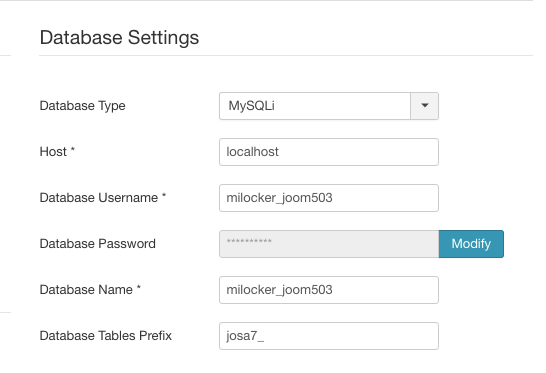Open the Database Type dropdown arrow
Viewport: 546px width, 373px height.
click(424, 106)
